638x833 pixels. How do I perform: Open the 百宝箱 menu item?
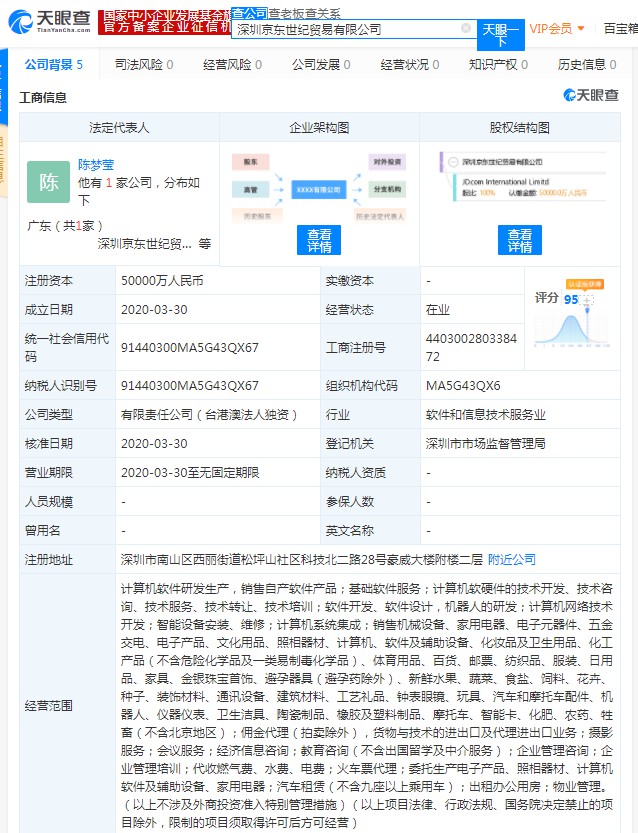(620, 29)
